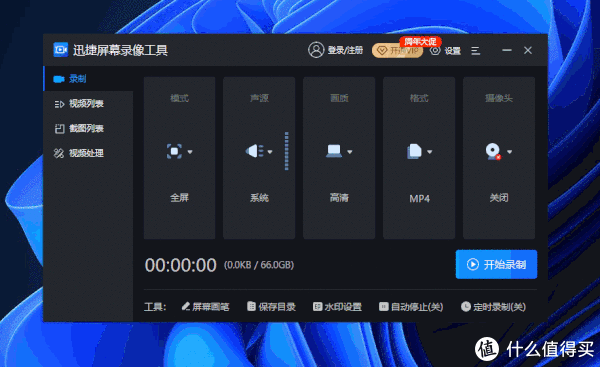
Task: Start recording with 开始录制 button
Action: [496, 264]
